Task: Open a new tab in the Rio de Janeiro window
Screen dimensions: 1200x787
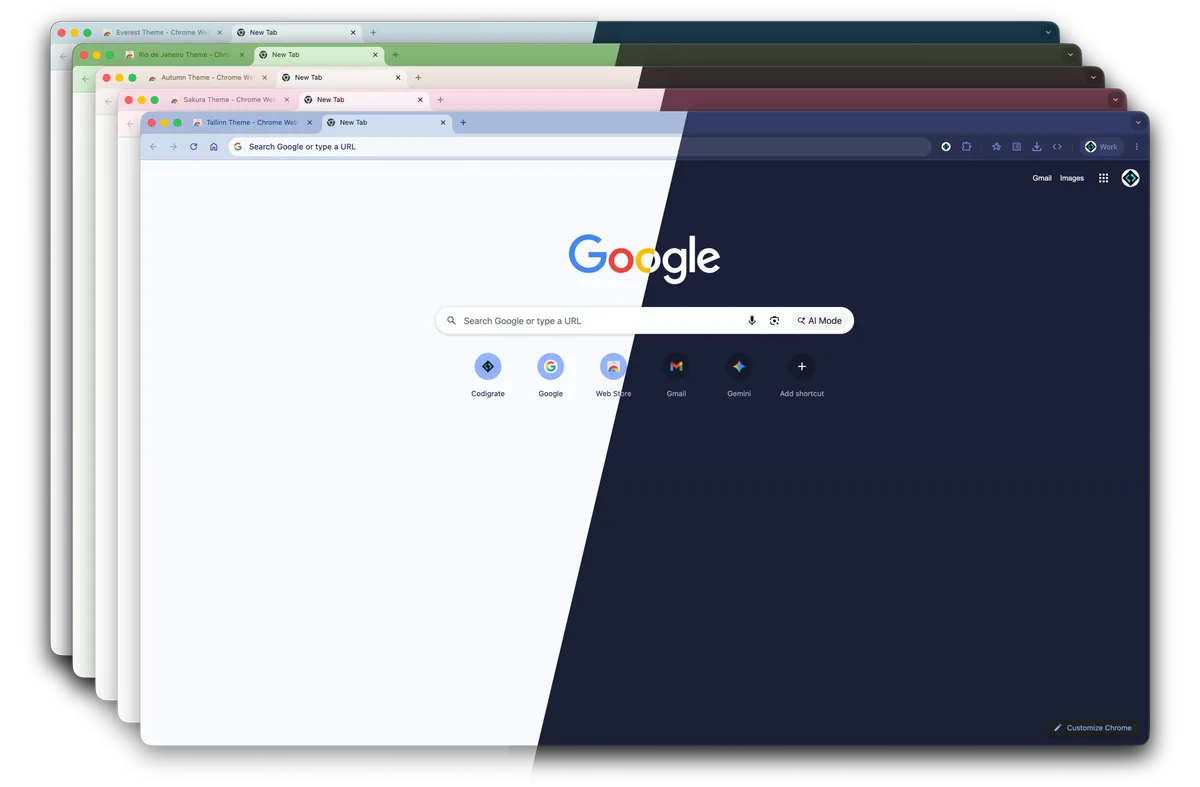Action: tap(395, 55)
